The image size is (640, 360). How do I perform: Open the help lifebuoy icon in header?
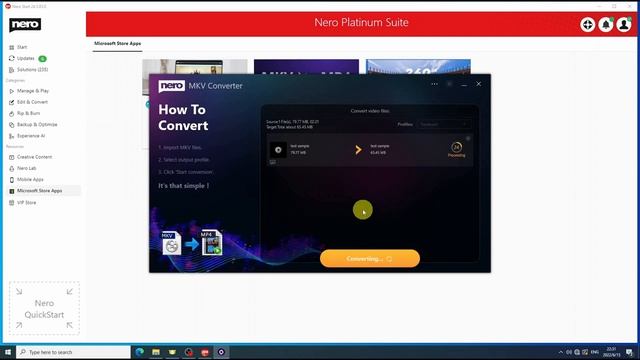pos(587,24)
